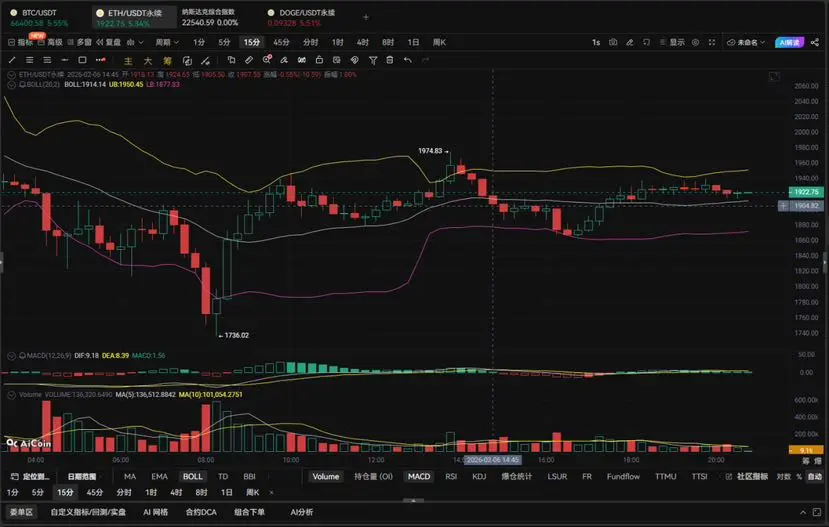
Task: Open the 社区指标 community indicators
Action: click(747, 476)
